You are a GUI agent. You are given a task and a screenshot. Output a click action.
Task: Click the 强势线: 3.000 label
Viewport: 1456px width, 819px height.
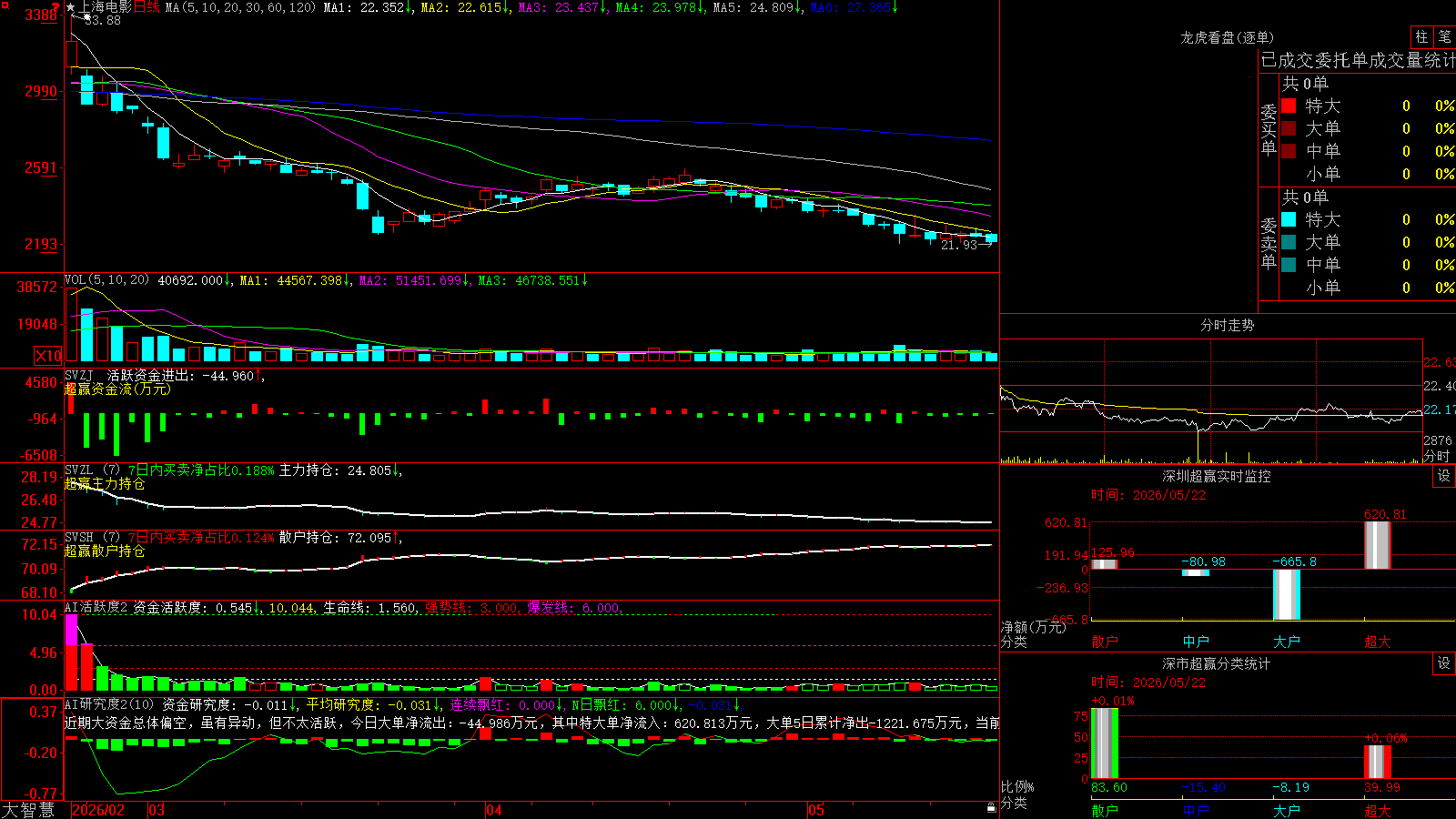coord(471,607)
